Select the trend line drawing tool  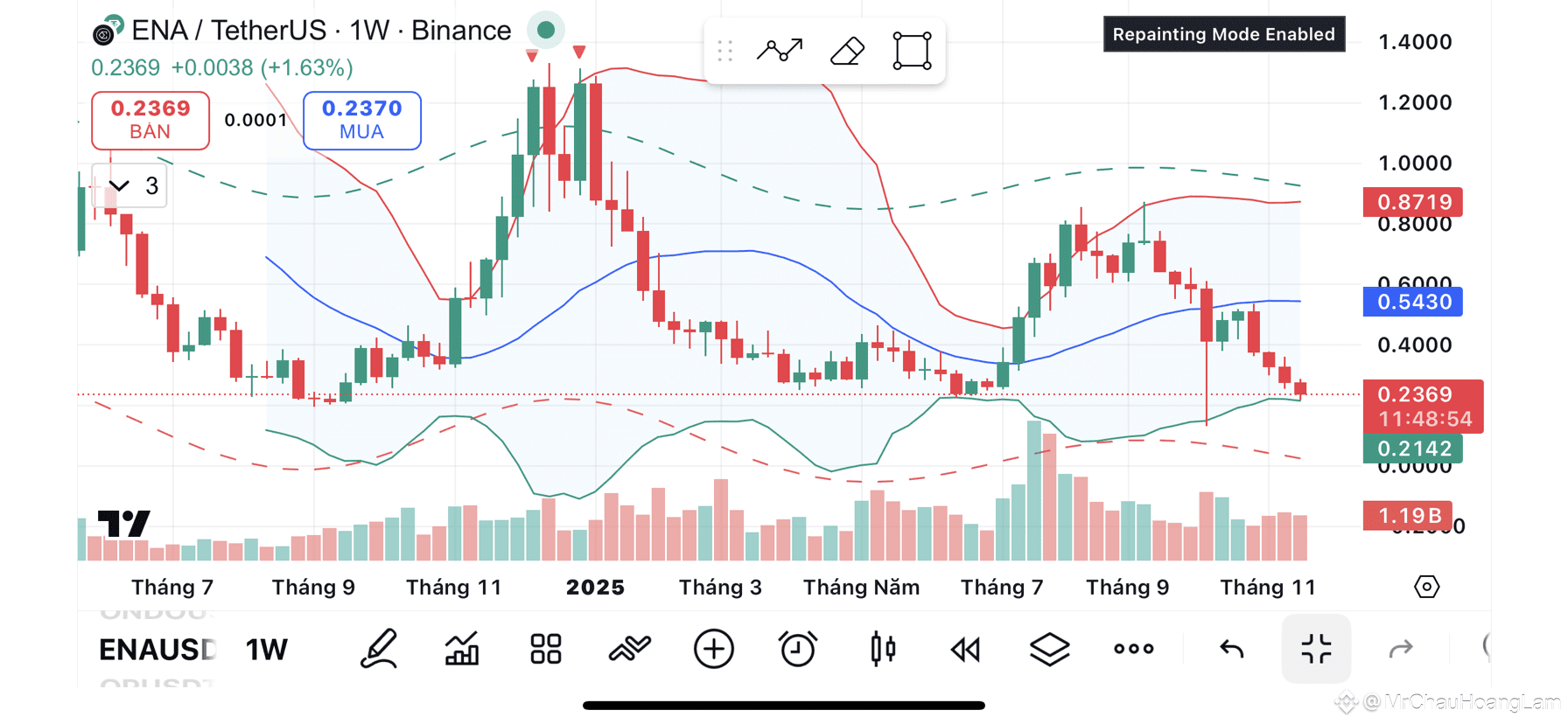[780, 51]
